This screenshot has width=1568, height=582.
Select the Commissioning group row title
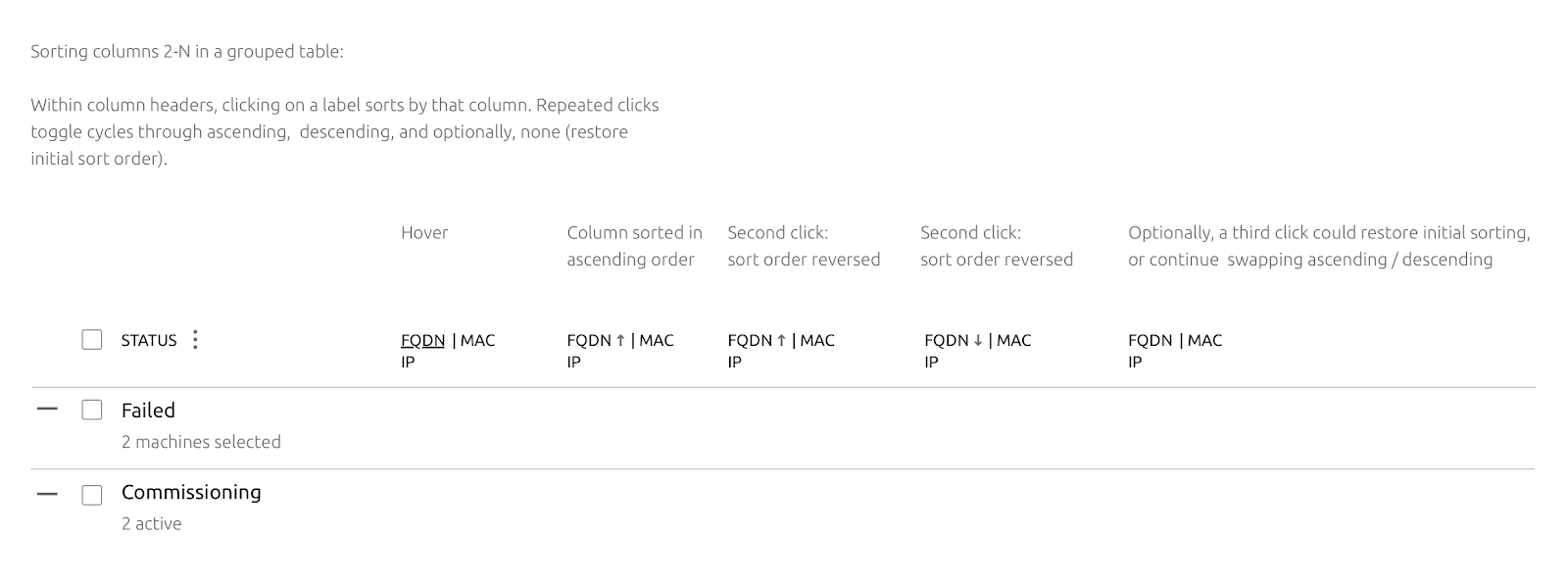click(191, 492)
